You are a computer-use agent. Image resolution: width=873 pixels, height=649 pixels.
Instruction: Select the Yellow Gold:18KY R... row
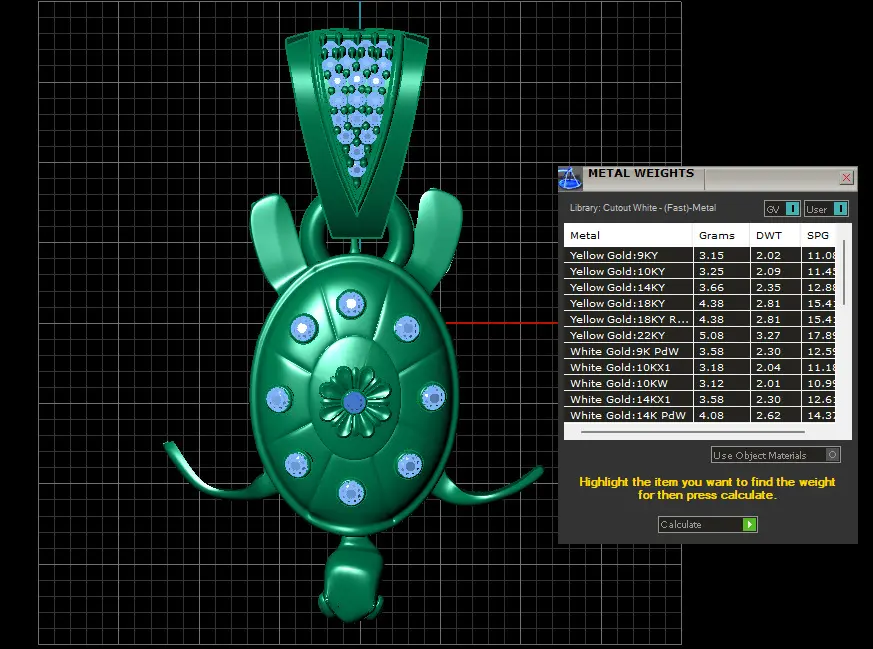click(700, 319)
